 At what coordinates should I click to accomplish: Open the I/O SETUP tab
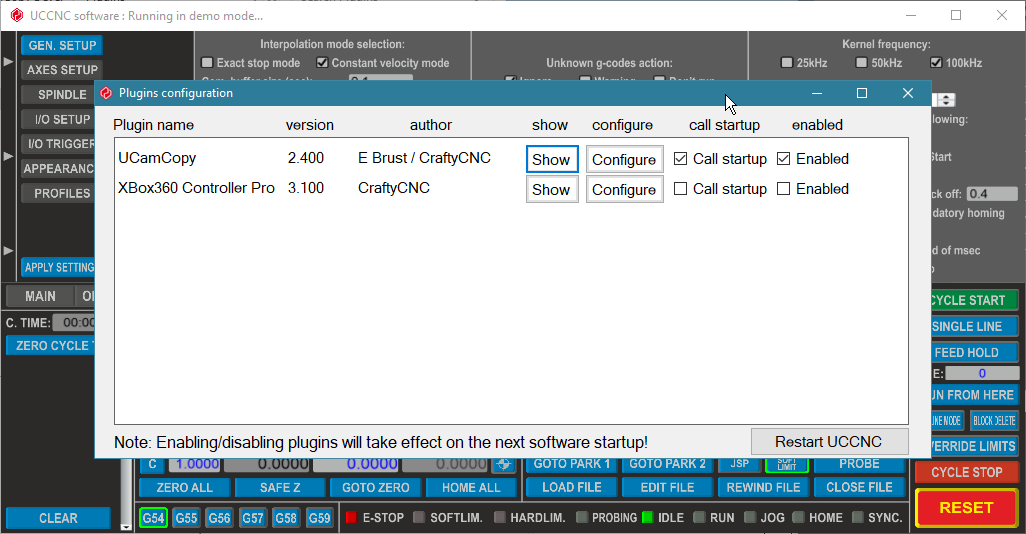coord(58,120)
